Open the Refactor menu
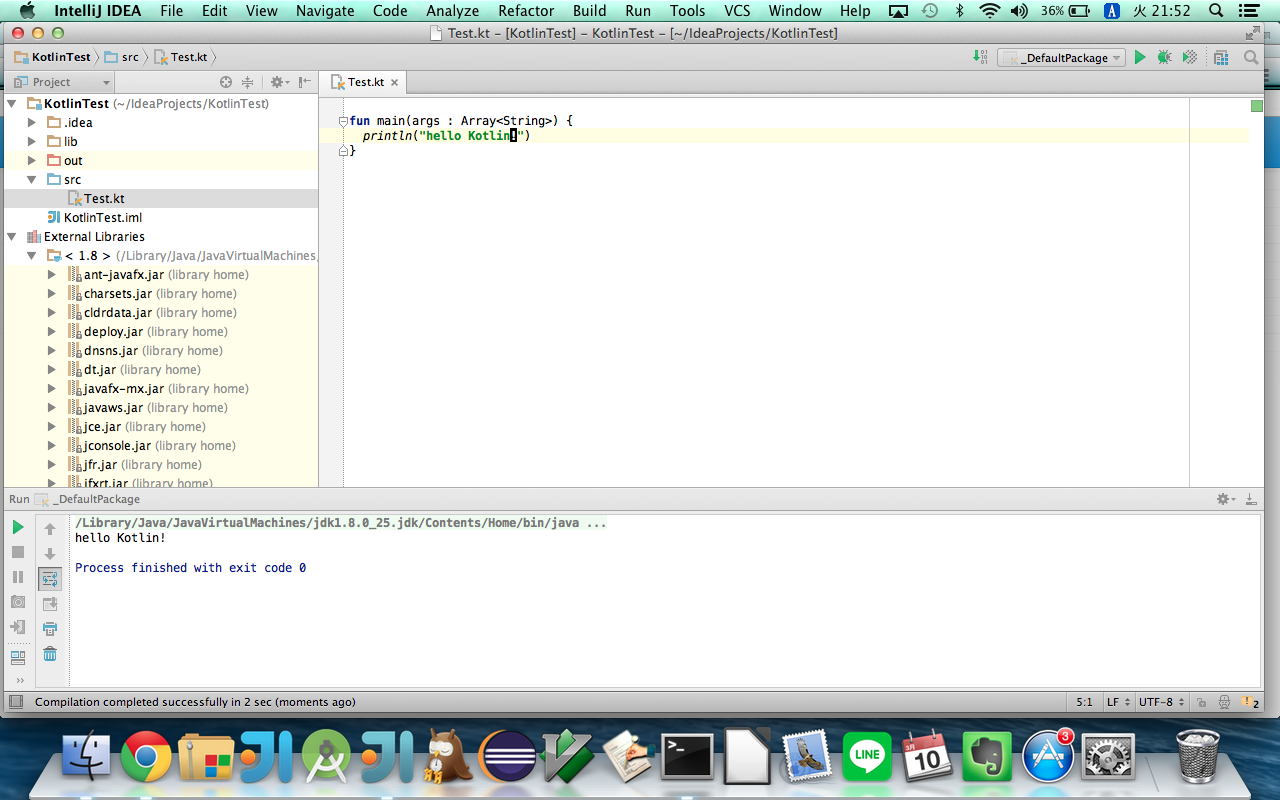The height and width of the screenshot is (800, 1280). [526, 11]
